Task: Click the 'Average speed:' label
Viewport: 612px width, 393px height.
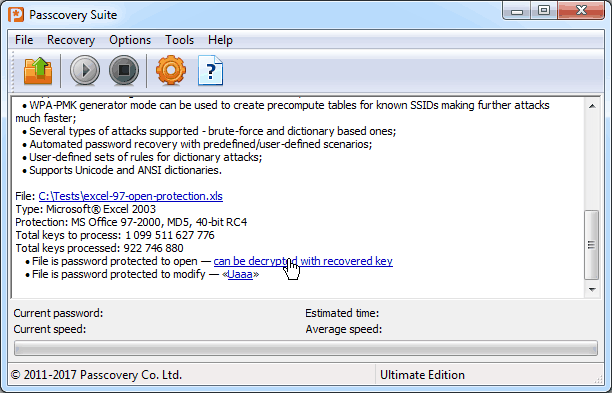Action: (x=343, y=329)
